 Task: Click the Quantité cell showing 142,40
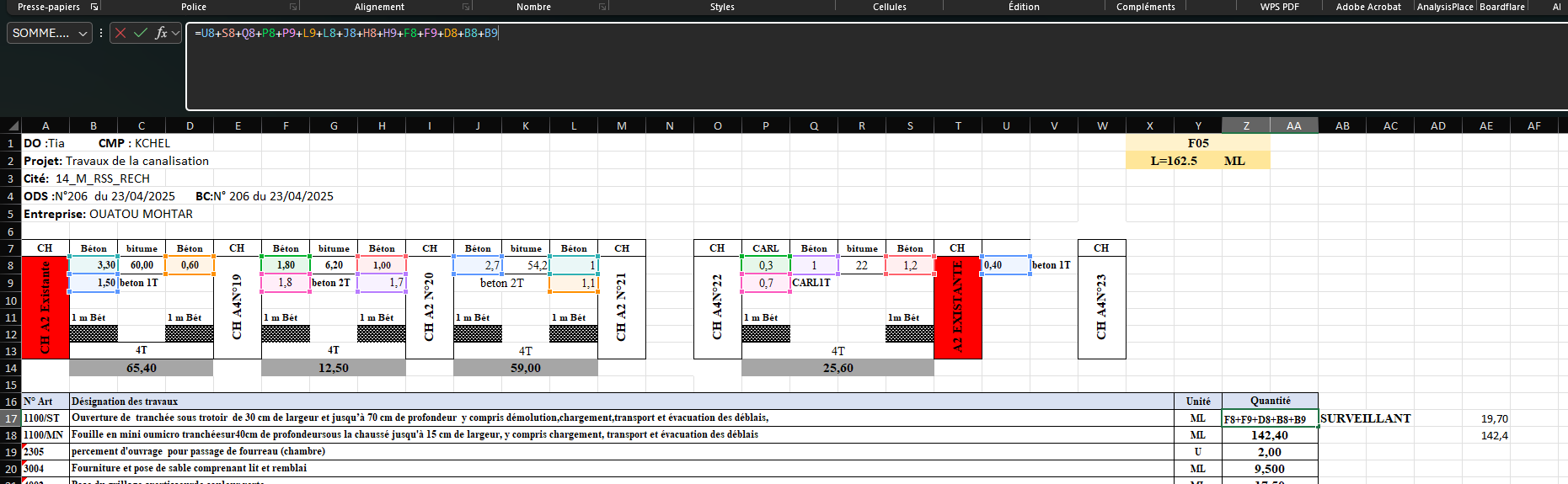pos(1270,435)
